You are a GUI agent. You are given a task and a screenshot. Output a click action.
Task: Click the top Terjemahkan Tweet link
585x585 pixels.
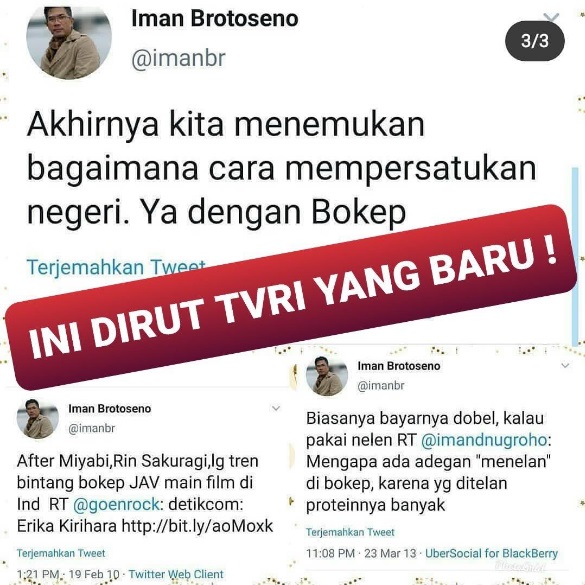tap(116, 267)
